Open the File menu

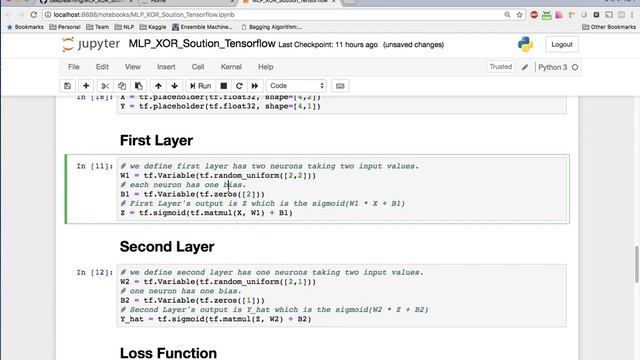coord(74,67)
